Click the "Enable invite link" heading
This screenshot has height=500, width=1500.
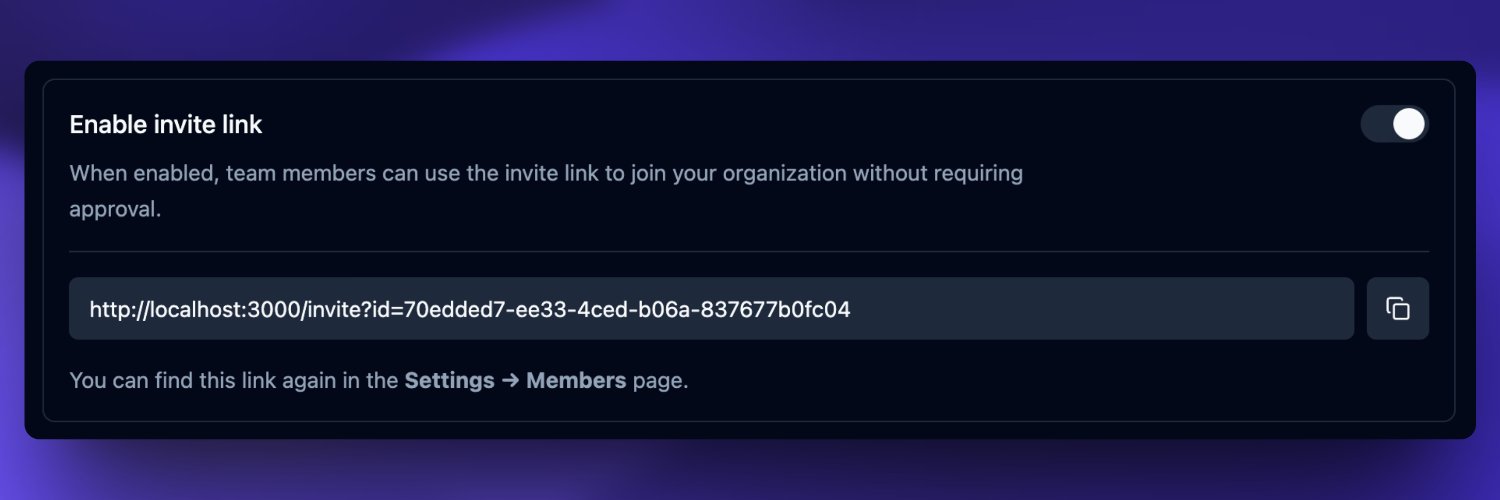pos(166,125)
